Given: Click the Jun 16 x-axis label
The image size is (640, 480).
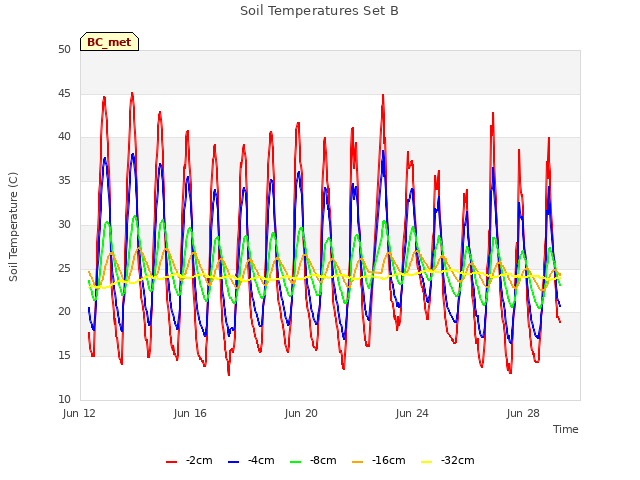Looking at the screenshot, I should [190, 413].
